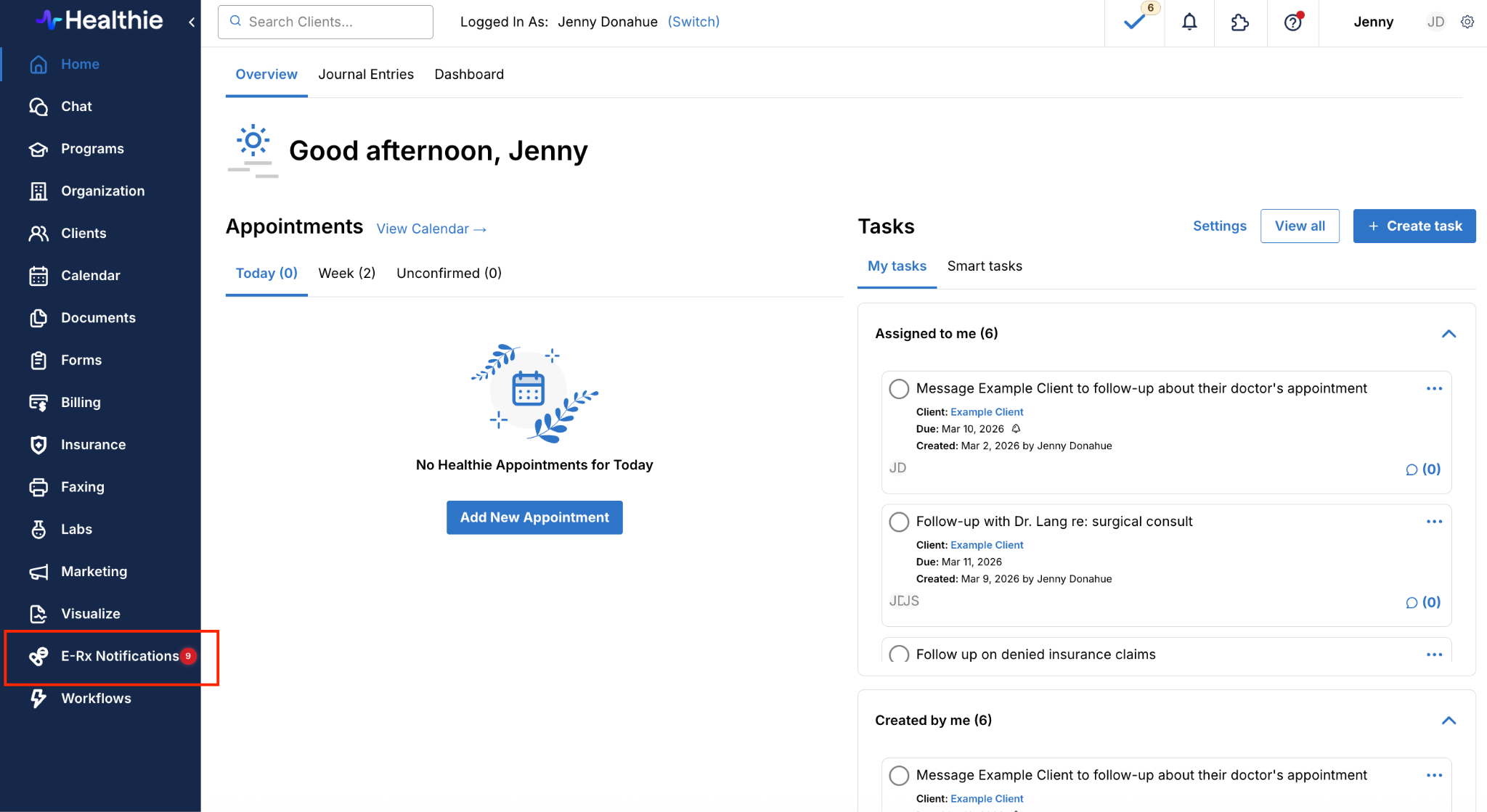This screenshot has height=812, width=1487.
Task: Collapse the Assigned to me section
Action: coord(1449,334)
